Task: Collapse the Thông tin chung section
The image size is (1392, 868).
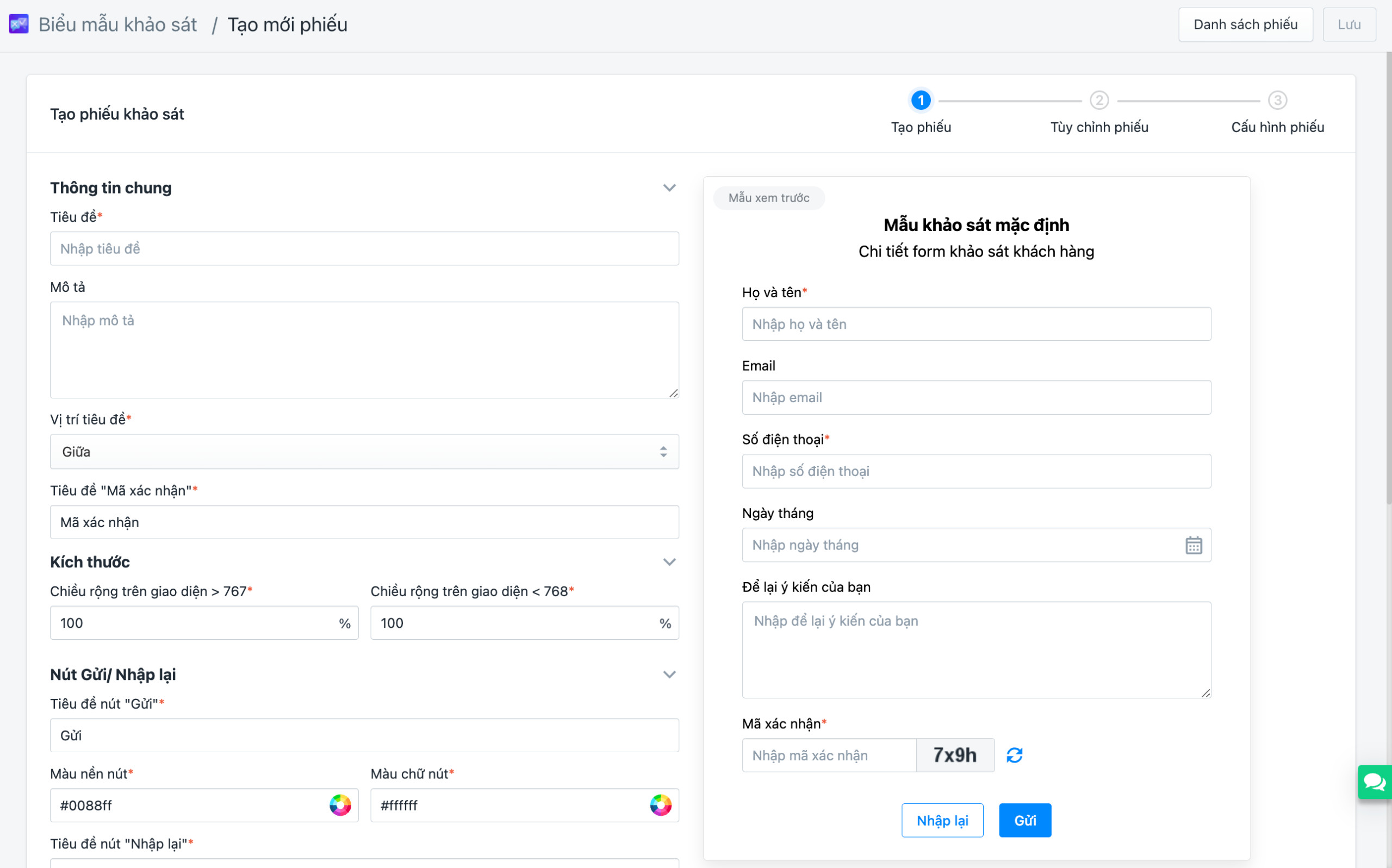Action: pos(669,188)
